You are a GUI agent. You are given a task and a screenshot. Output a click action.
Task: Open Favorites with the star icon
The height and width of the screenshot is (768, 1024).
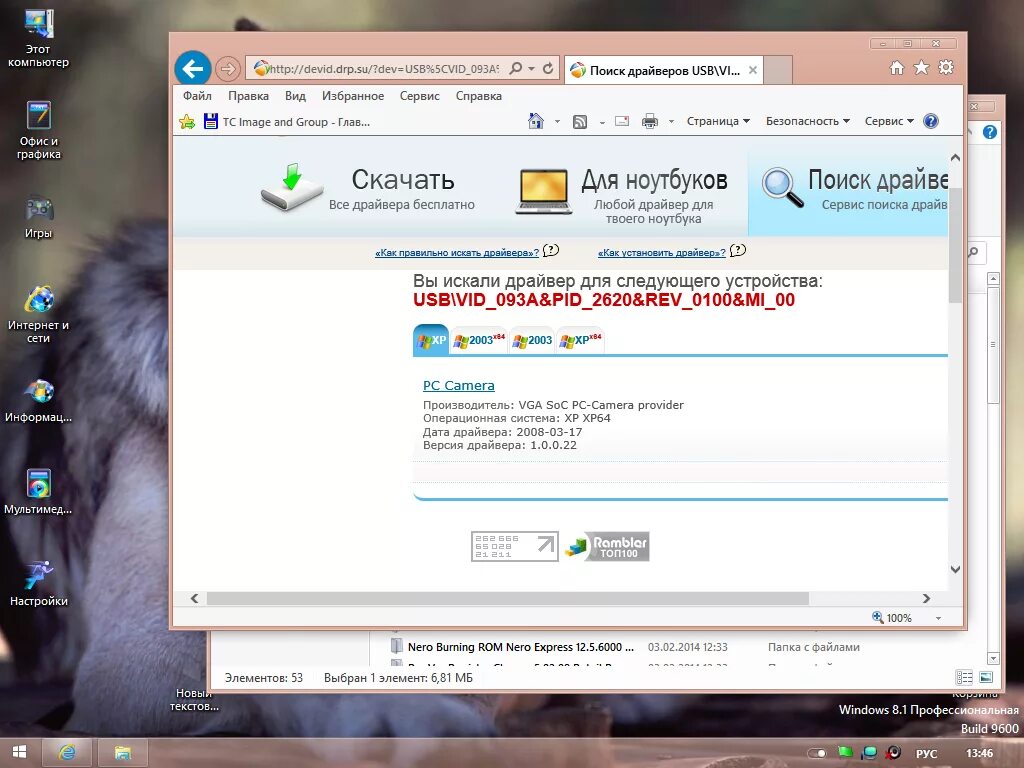click(921, 67)
